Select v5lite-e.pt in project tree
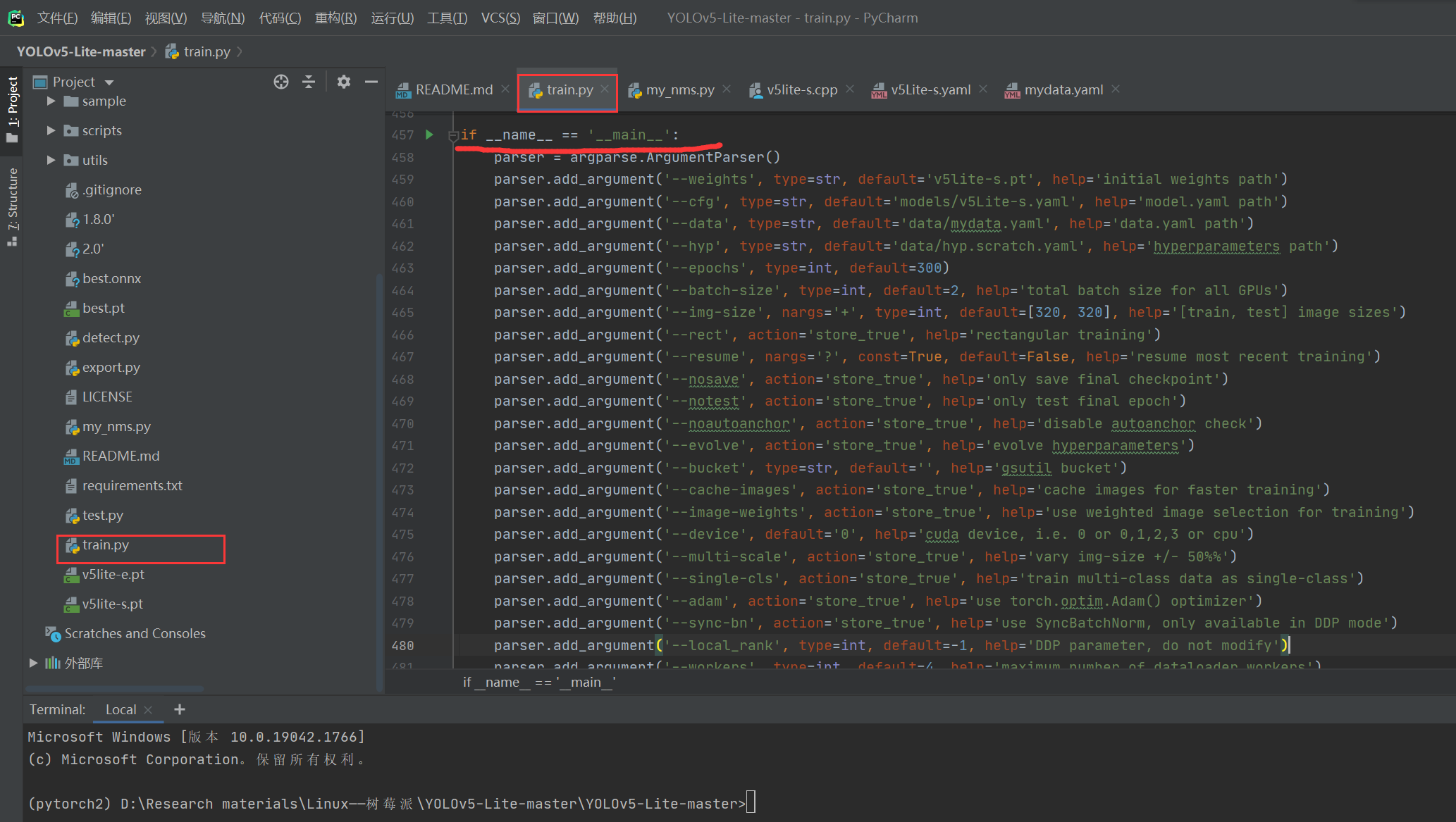This screenshot has height=822, width=1456. 104,574
